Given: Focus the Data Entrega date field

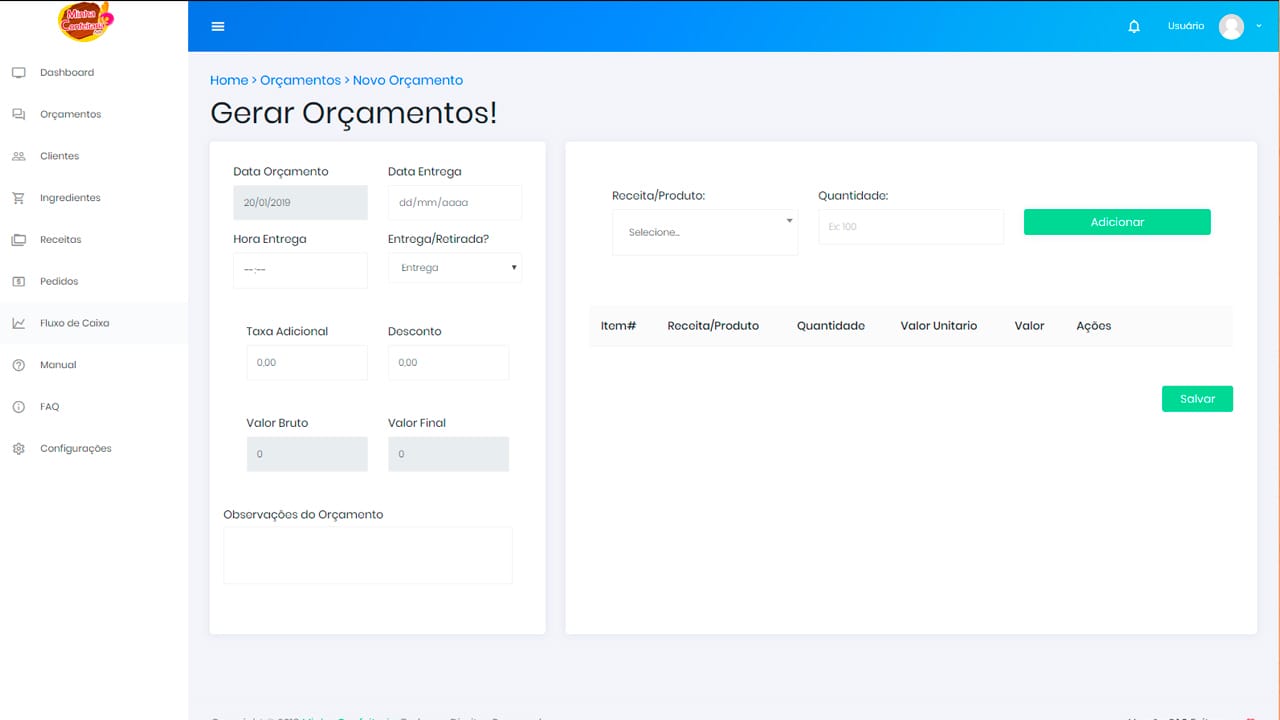Looking at the screenshot, I should [x=455, y=202].
